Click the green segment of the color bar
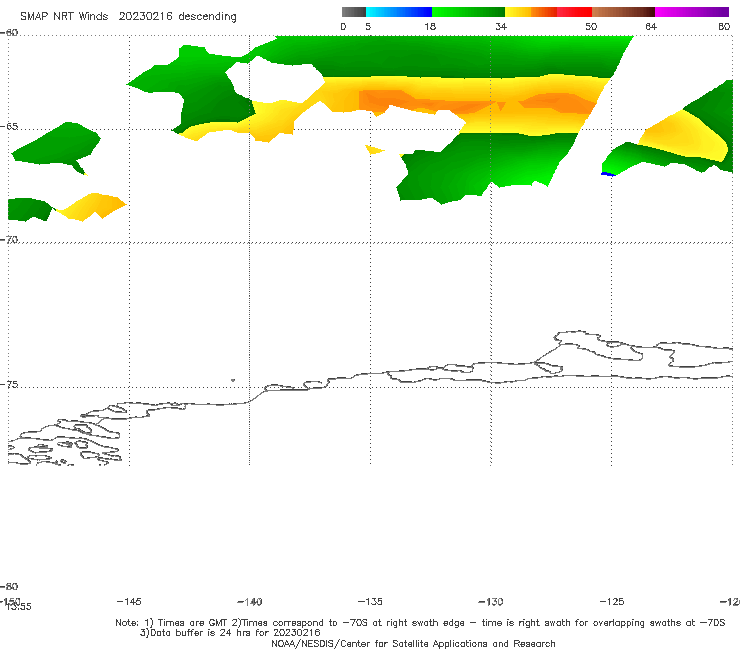 pyautogui.click(x=468, y=12)
